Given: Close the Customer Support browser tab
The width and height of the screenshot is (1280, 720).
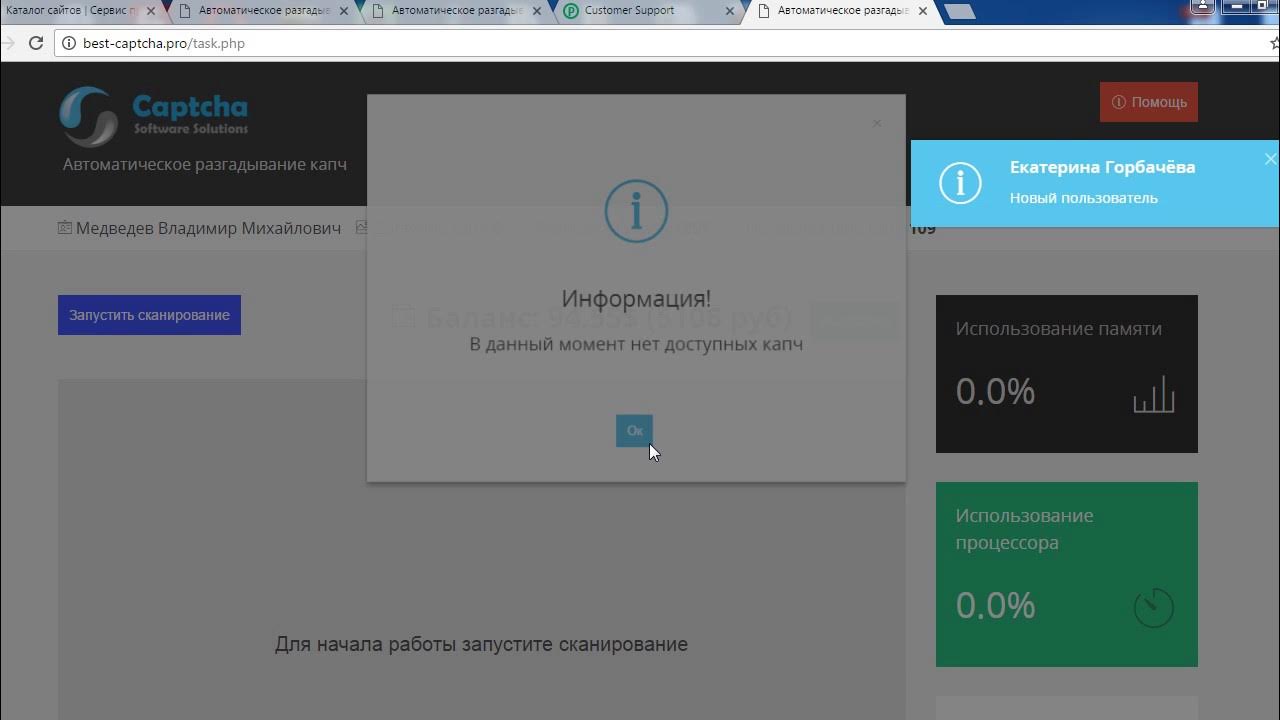Looking at the screenshot, I should pos(730,12).
